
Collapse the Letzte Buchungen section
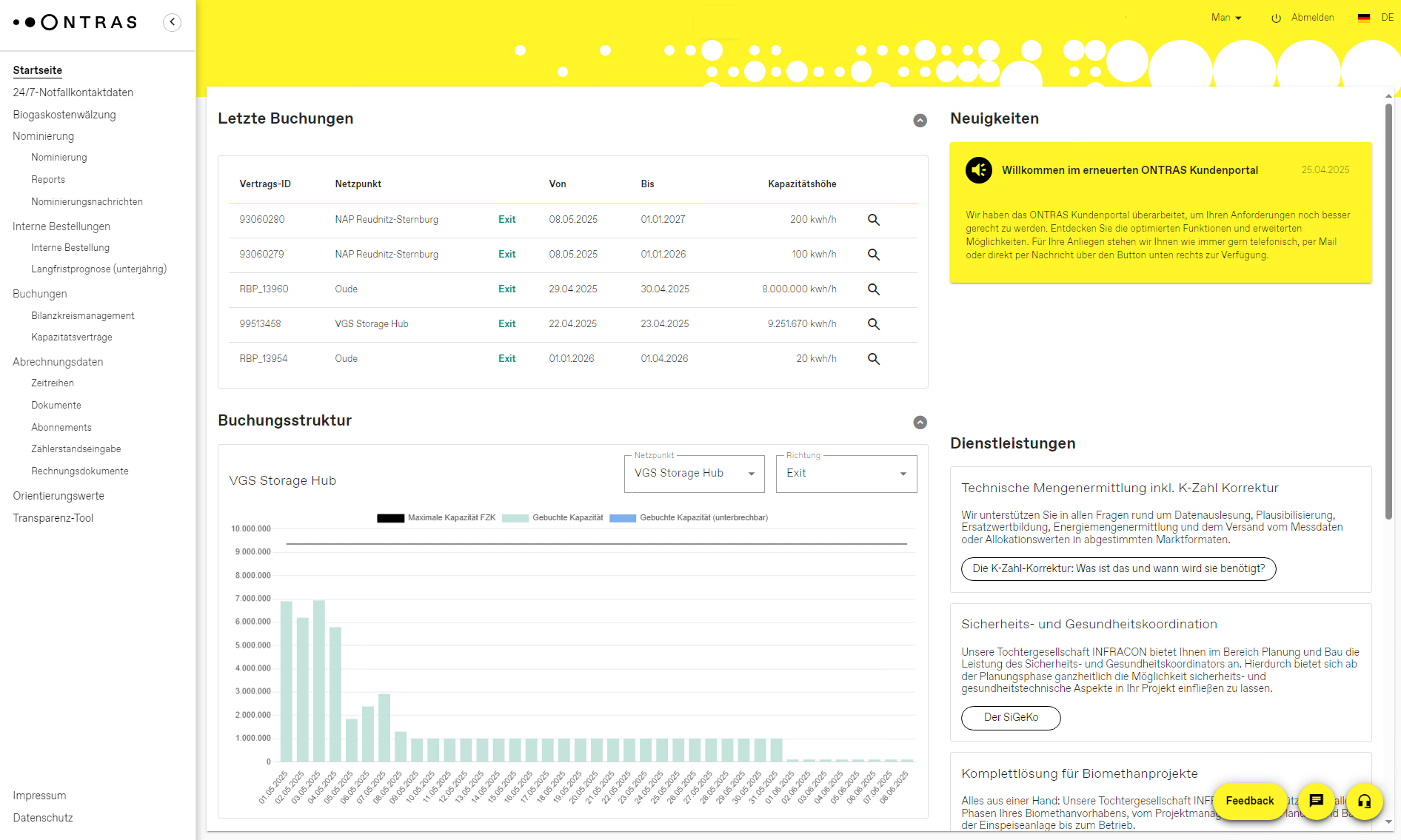pos(920,121)
